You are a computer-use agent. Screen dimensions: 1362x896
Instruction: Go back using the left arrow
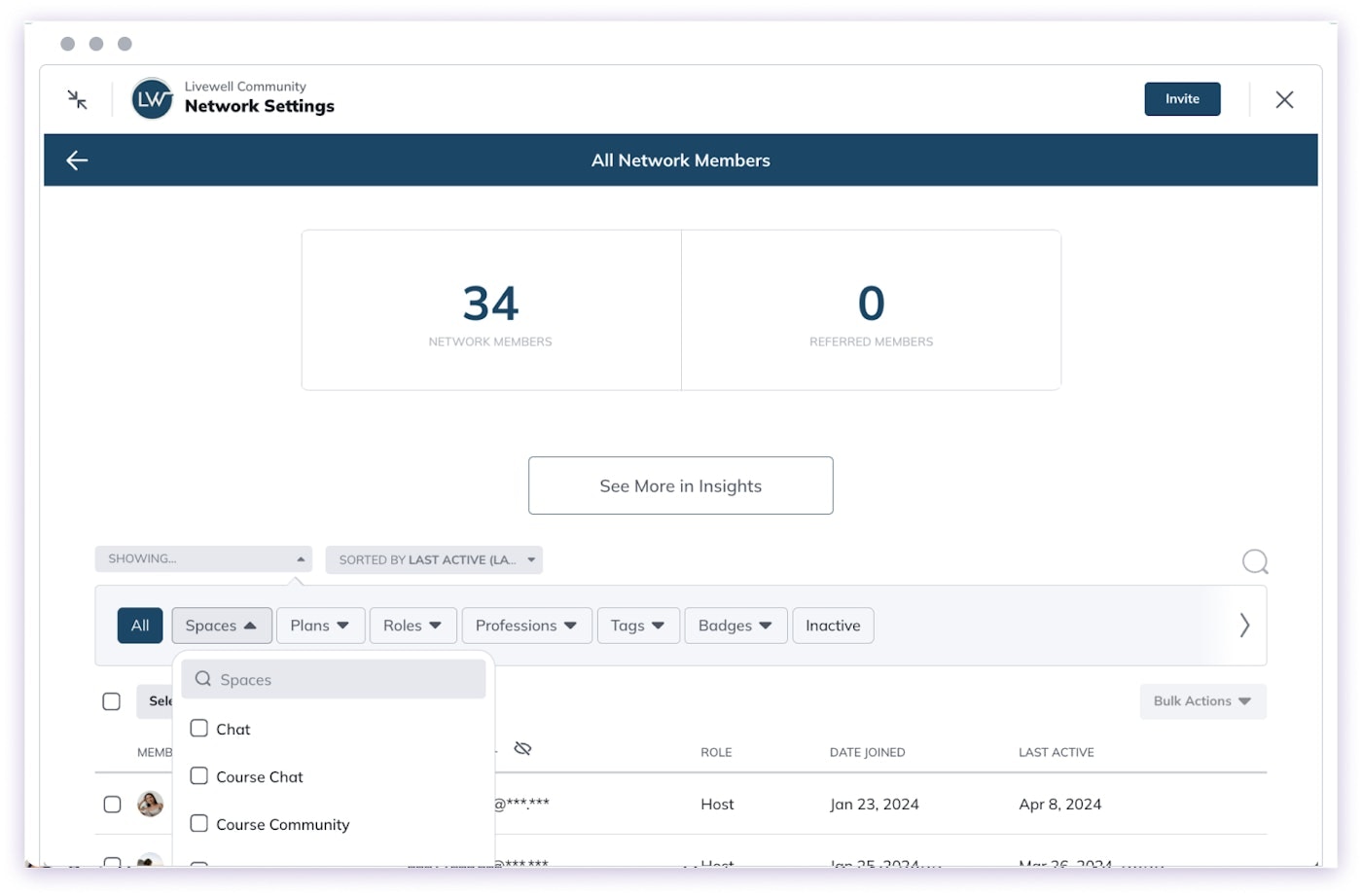point(77,161)
